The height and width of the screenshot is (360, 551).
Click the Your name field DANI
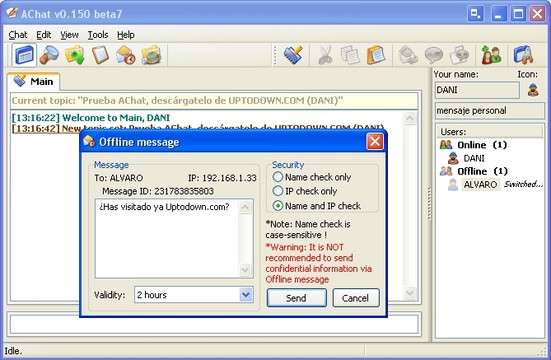coord(477,90)
